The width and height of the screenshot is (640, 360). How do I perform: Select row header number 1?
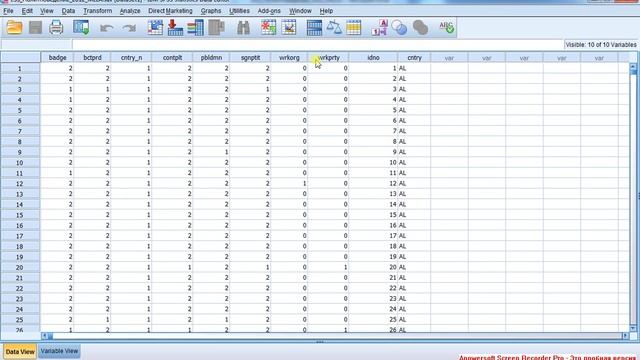pos(20,69)
